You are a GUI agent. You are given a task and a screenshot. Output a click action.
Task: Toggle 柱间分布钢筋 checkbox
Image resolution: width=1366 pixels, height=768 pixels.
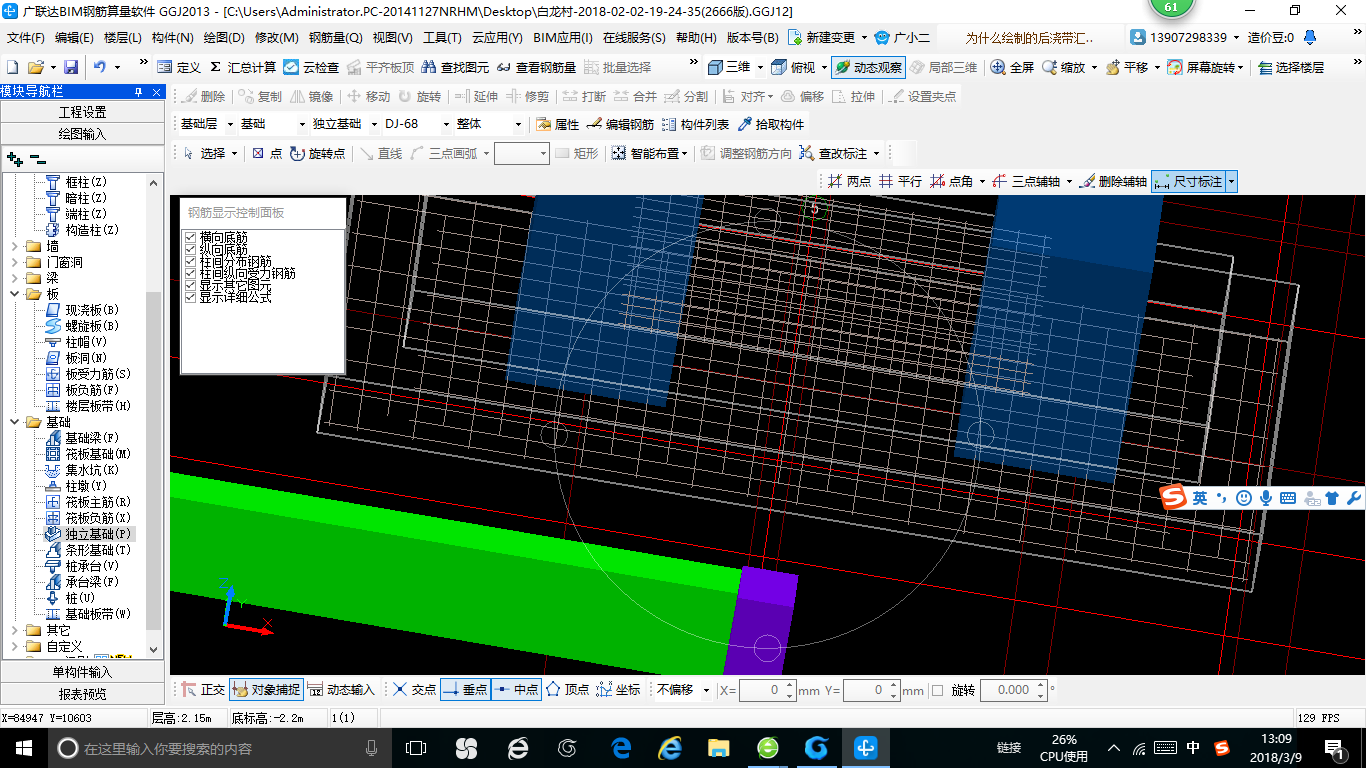click(190, 261)
